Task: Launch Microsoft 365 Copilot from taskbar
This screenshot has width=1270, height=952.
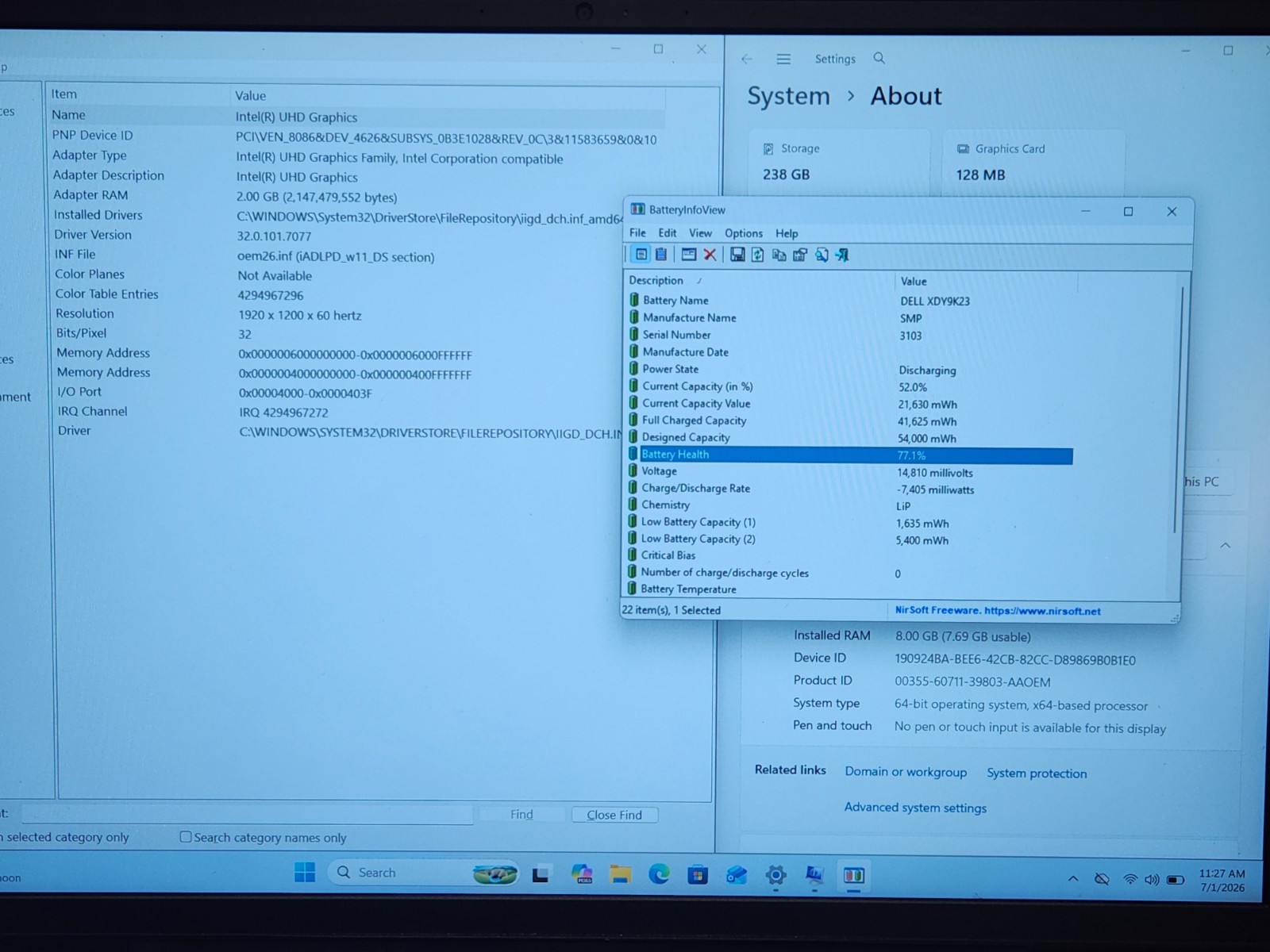Action: point(582,874)
